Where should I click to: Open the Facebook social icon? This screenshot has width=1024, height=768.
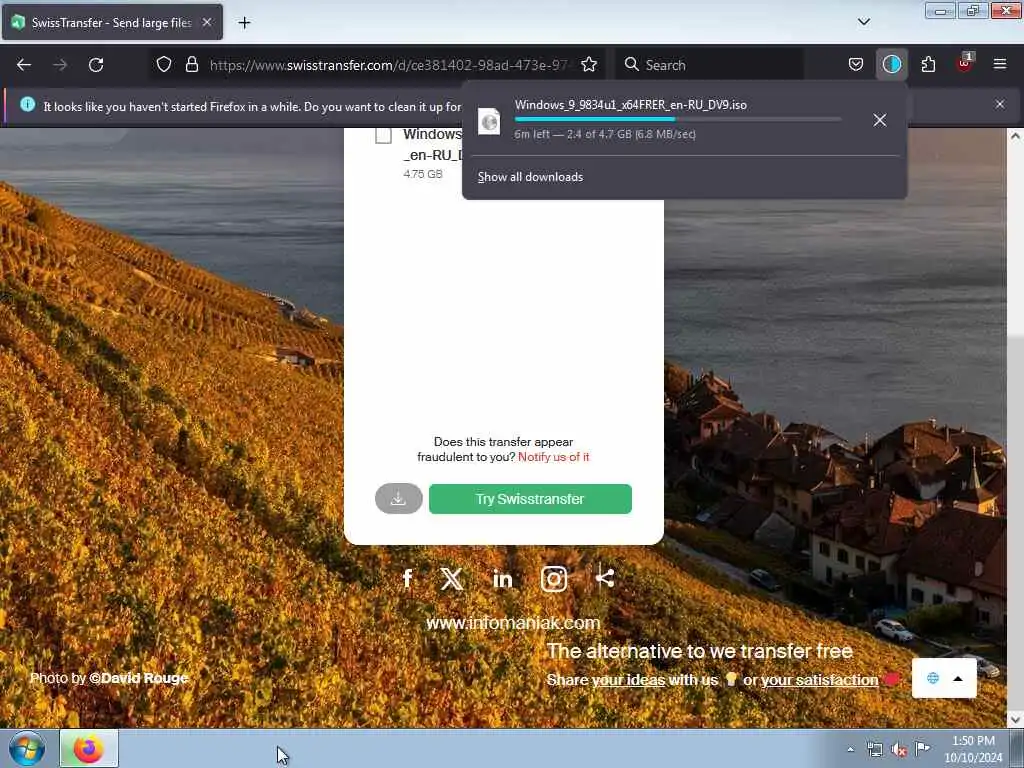tap(408, 579)
